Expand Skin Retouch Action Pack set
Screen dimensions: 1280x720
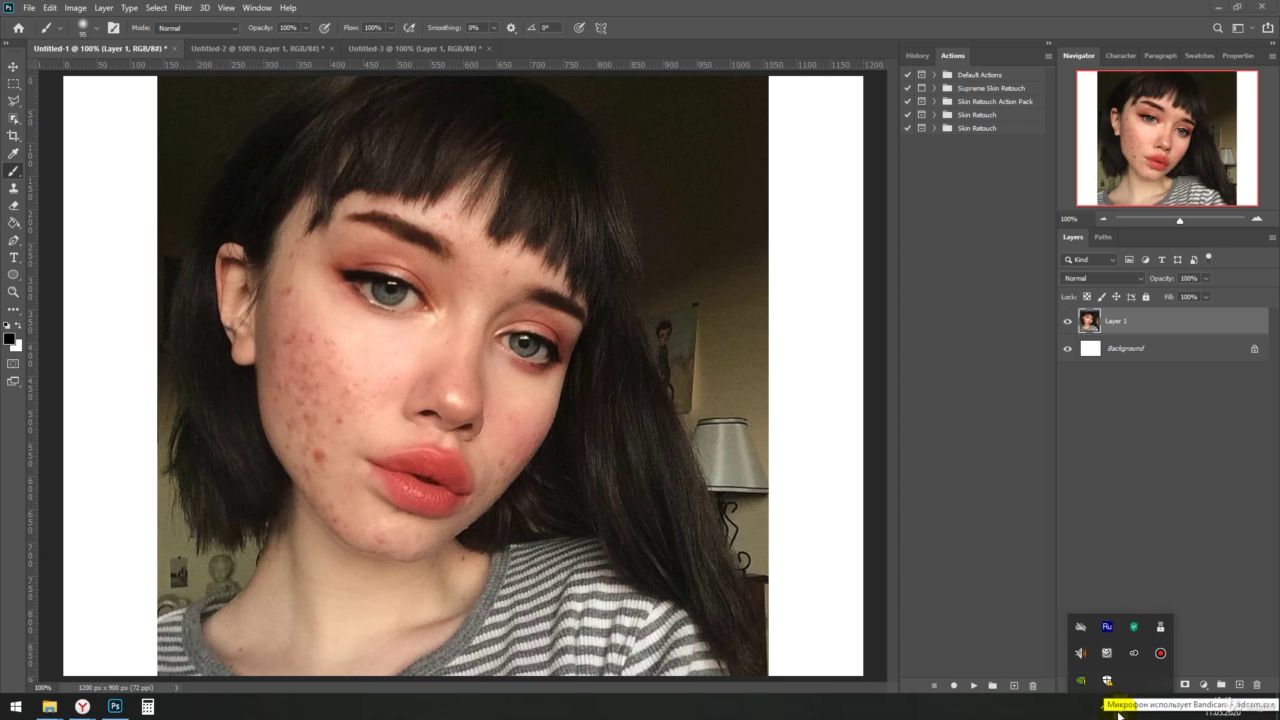pos(934,101)
